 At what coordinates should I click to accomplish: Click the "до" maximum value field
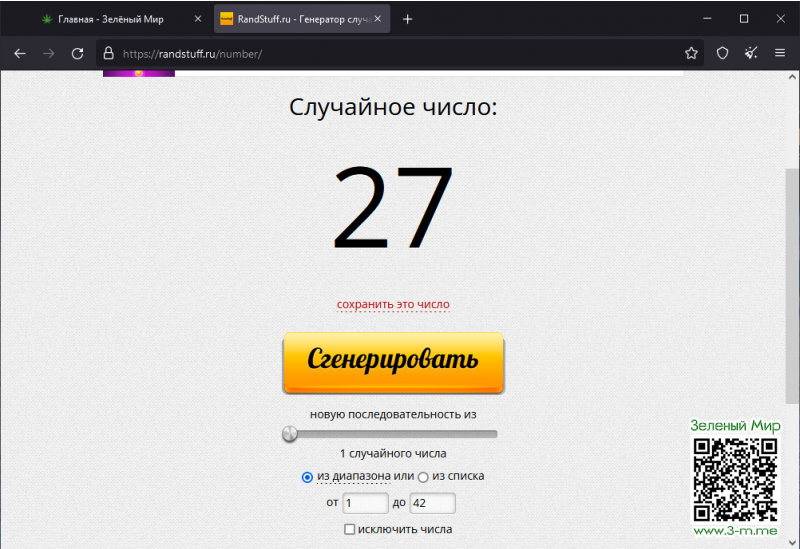tap(432, 503)
